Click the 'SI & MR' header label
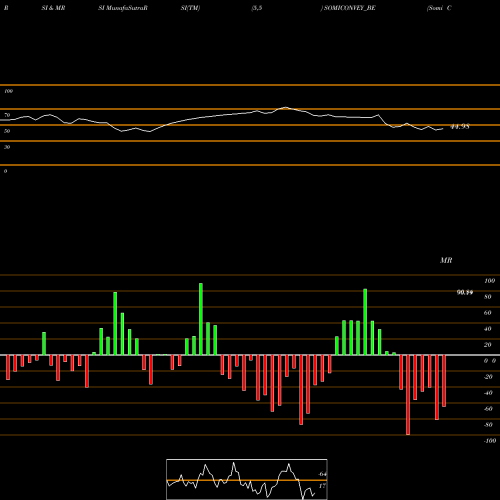 point(53,8)
